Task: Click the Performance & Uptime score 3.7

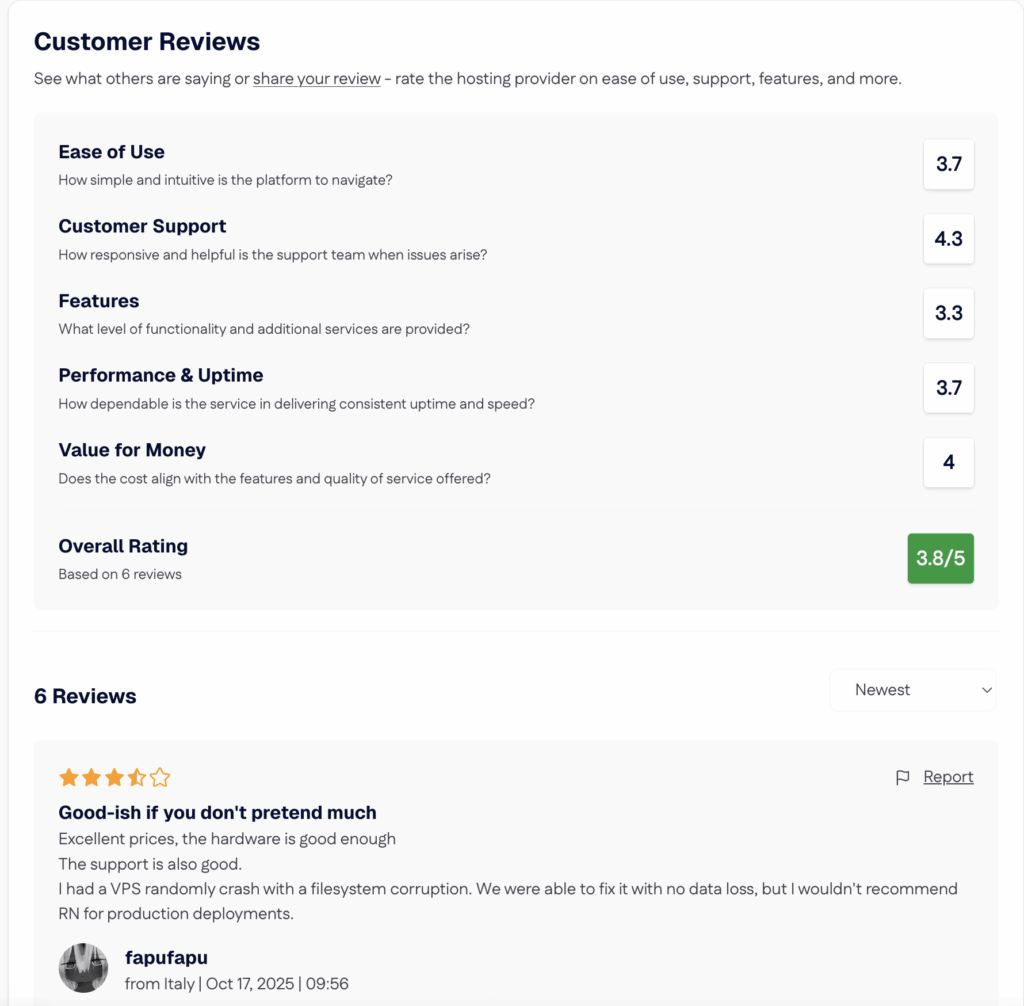Action: [x=948, y=388]
